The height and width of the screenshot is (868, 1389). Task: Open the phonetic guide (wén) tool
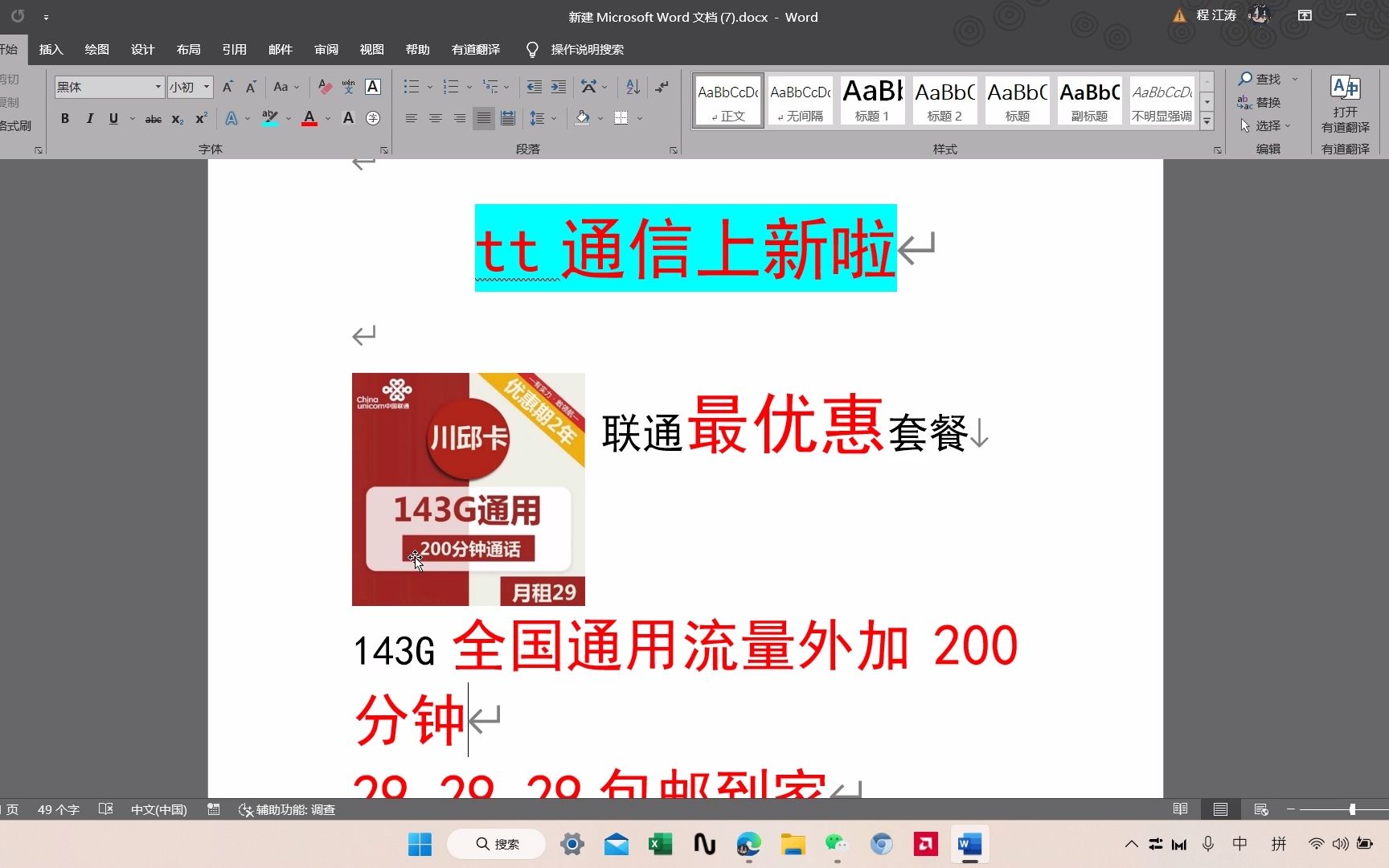[348, 87]
